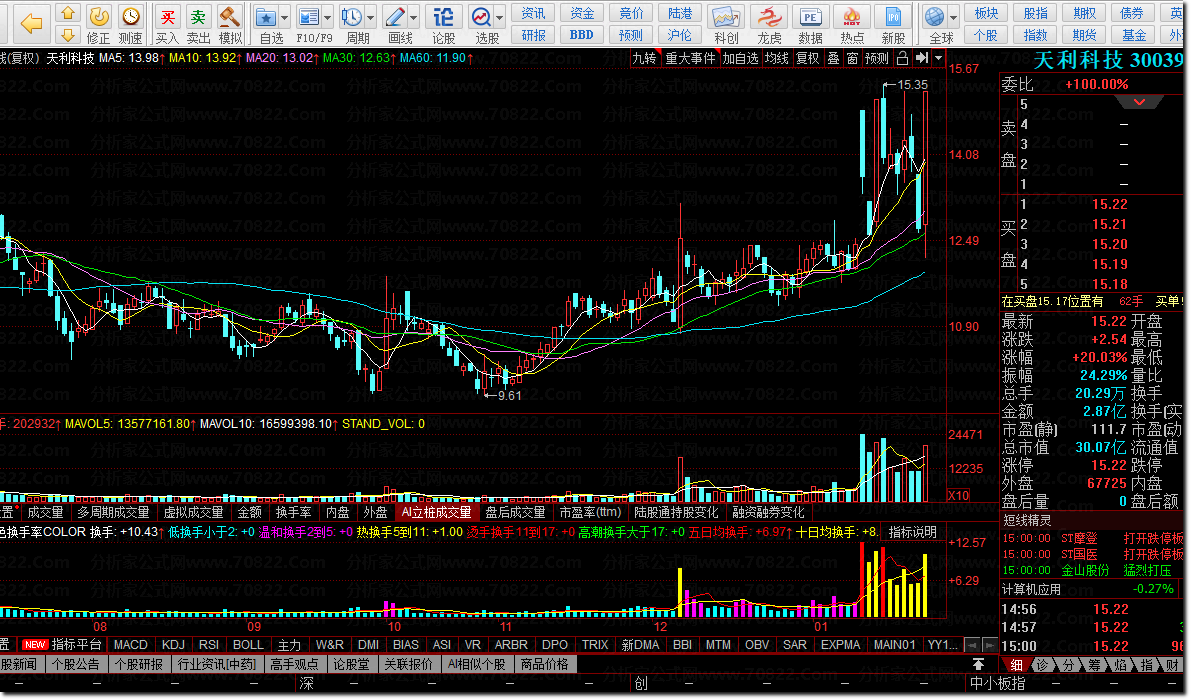
Task: Click the 卖出 sell icon
Action: click(198, 17)
